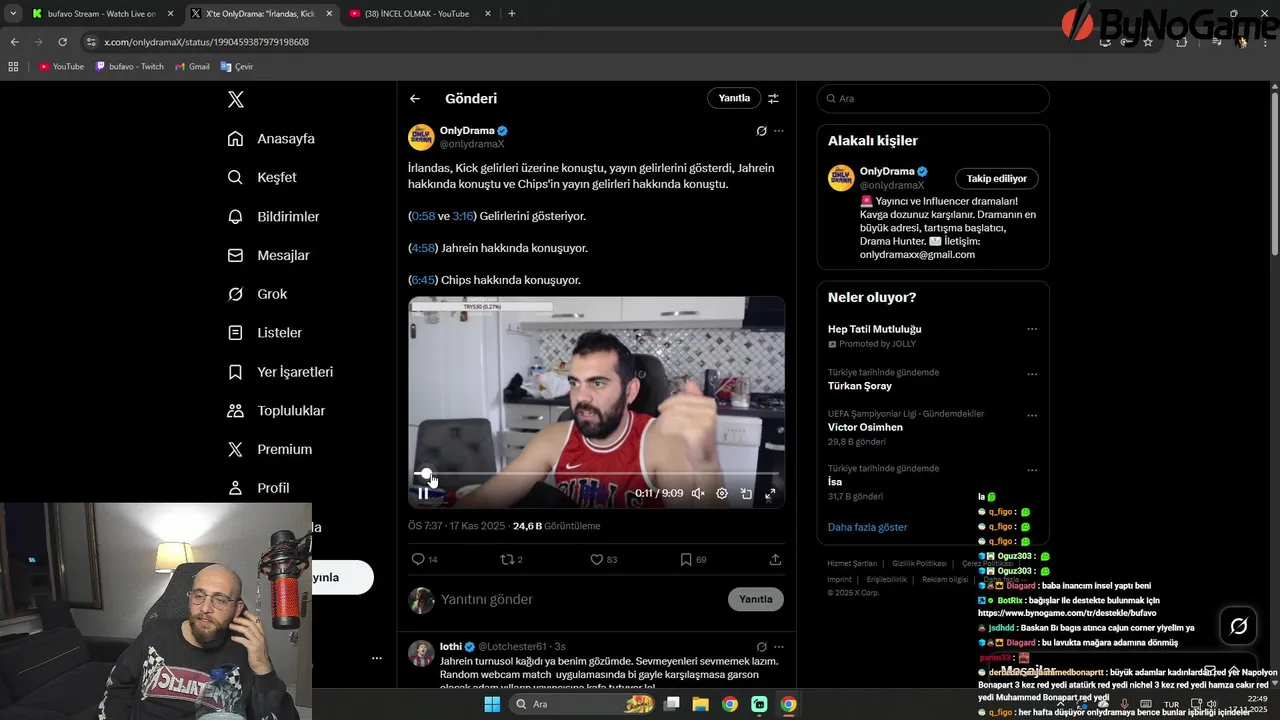Click the Yanıtla button beside the reply field

[755, 599]
